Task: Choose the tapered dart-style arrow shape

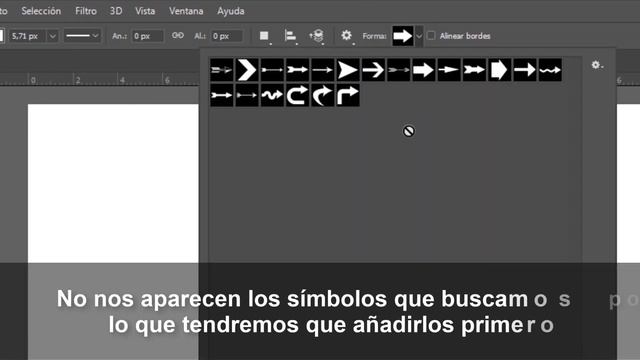Action: point(449,70)
